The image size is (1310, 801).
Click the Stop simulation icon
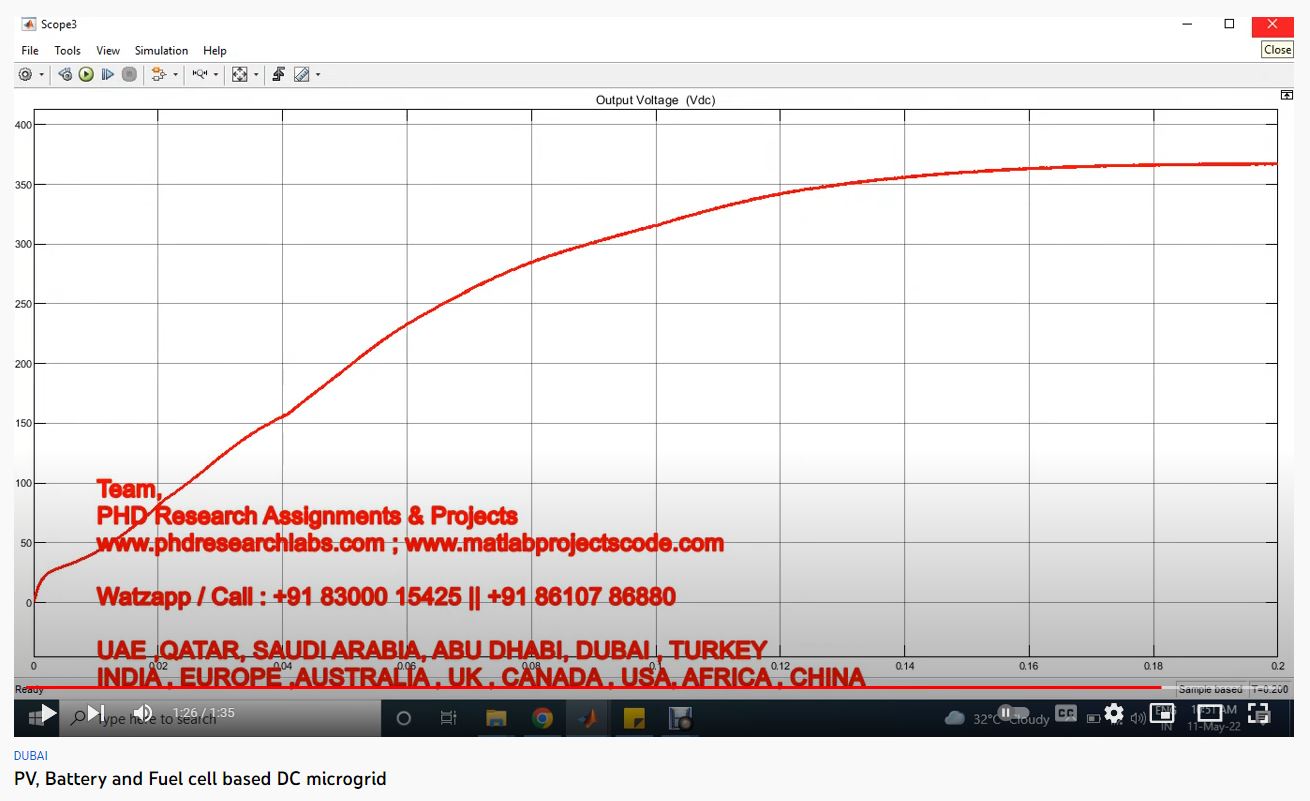point(129,74)
